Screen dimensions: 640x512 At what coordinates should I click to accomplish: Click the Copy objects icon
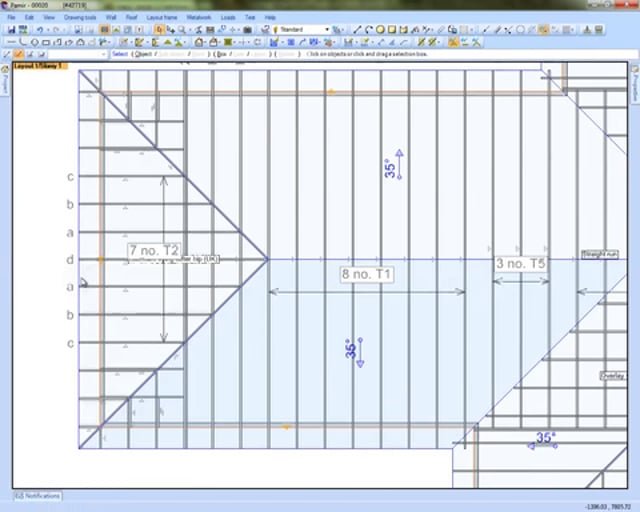452,29
